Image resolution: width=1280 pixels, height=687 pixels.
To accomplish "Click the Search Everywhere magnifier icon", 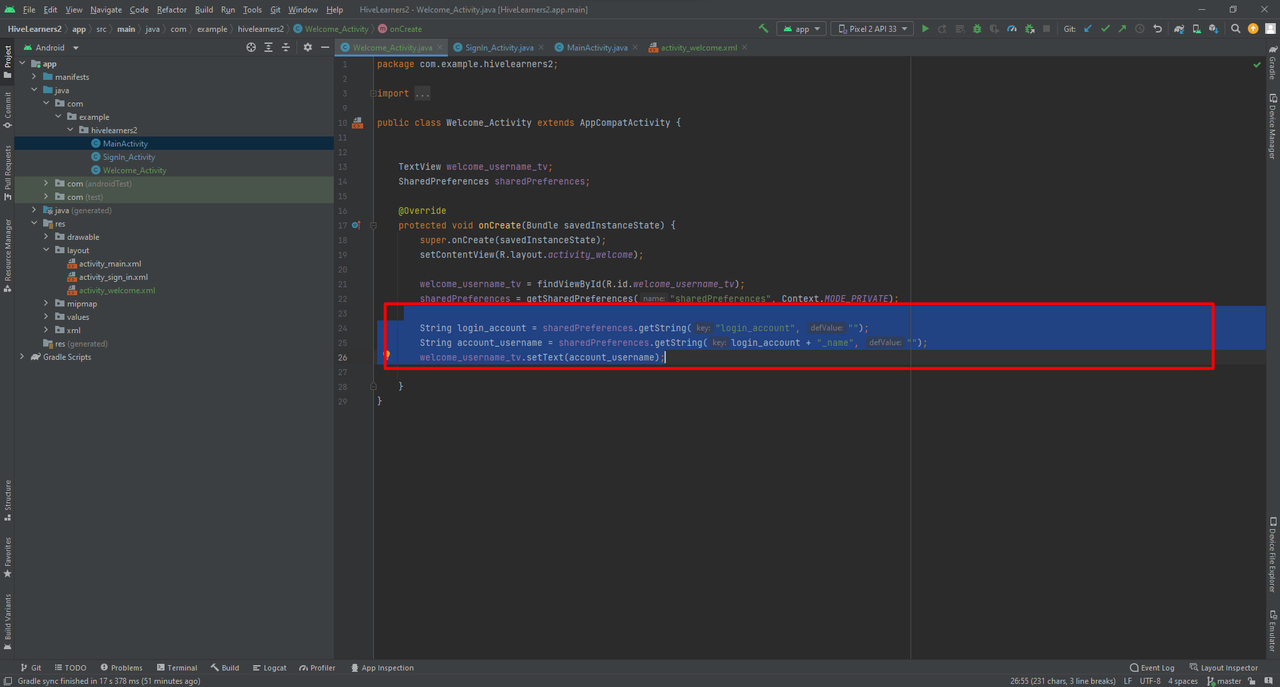I will click(x=1236, y=29).
